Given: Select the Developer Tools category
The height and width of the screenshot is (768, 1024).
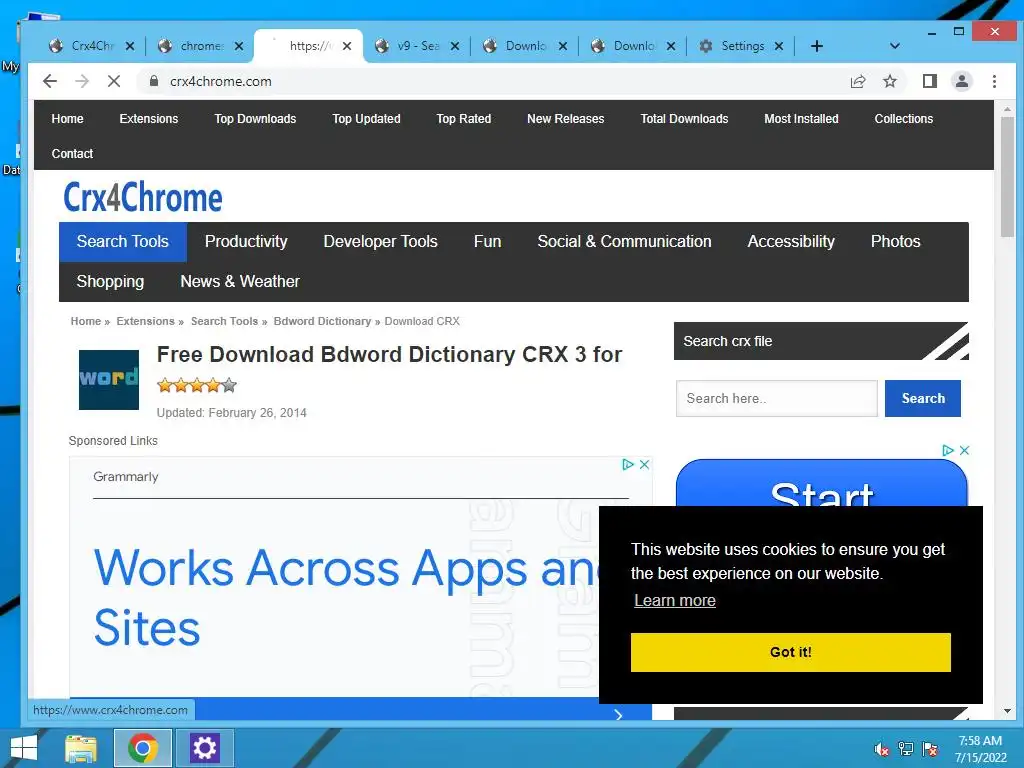Looking at the screenshot, I should (381, 242).
